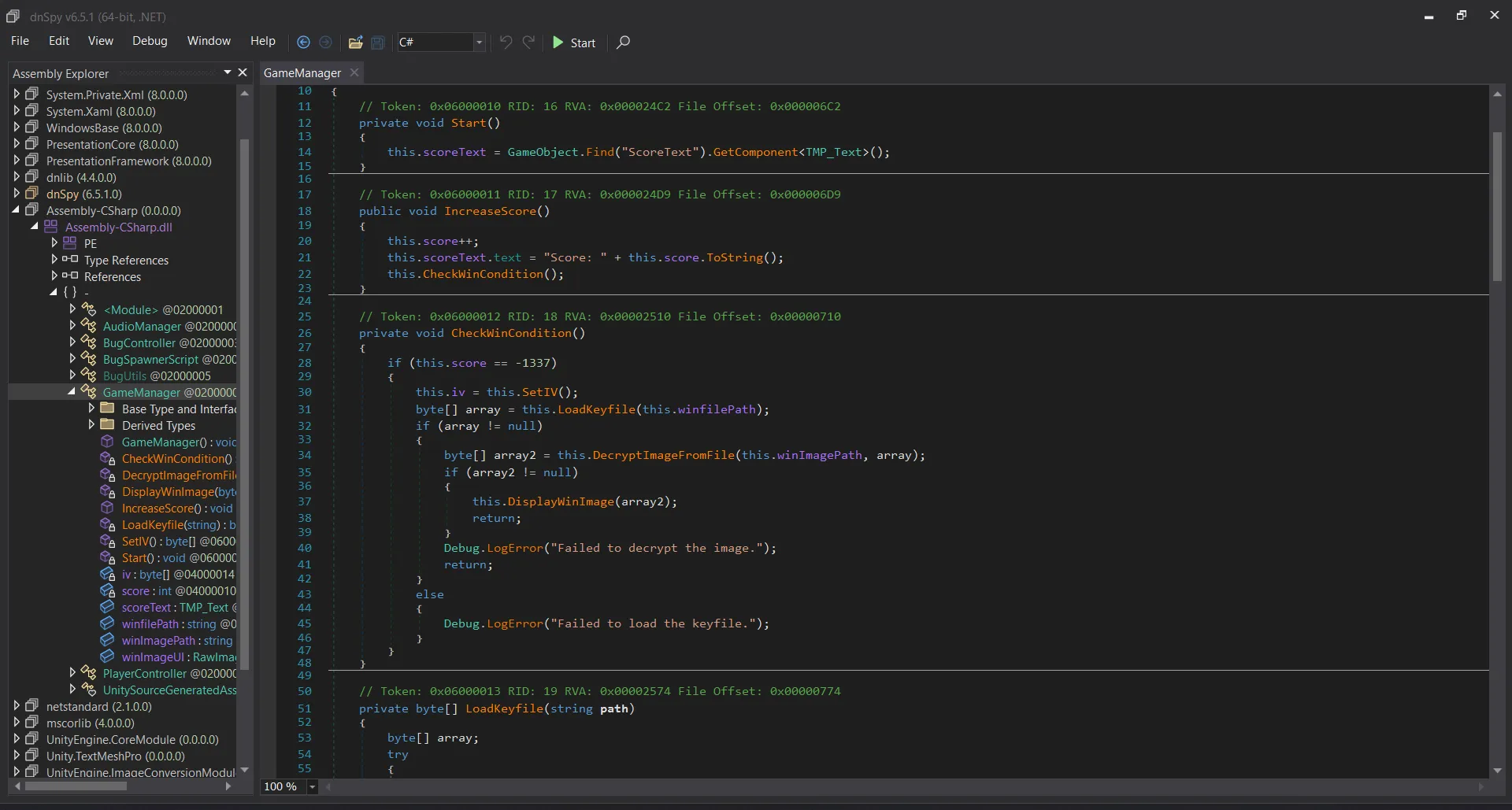Viewport: 1512px width, 810px height.
Task: Click the Redo toolbar icon
Action: click(x=528, y=42)
